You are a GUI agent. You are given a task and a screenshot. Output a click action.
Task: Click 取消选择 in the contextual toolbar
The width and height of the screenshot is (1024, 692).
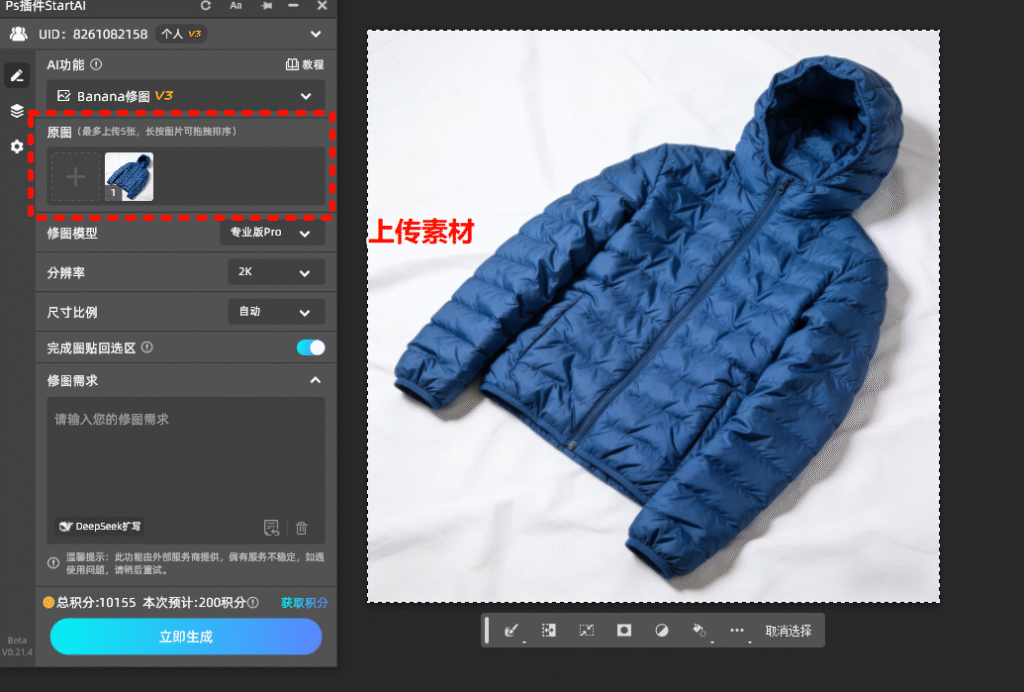tap(788, 631)
